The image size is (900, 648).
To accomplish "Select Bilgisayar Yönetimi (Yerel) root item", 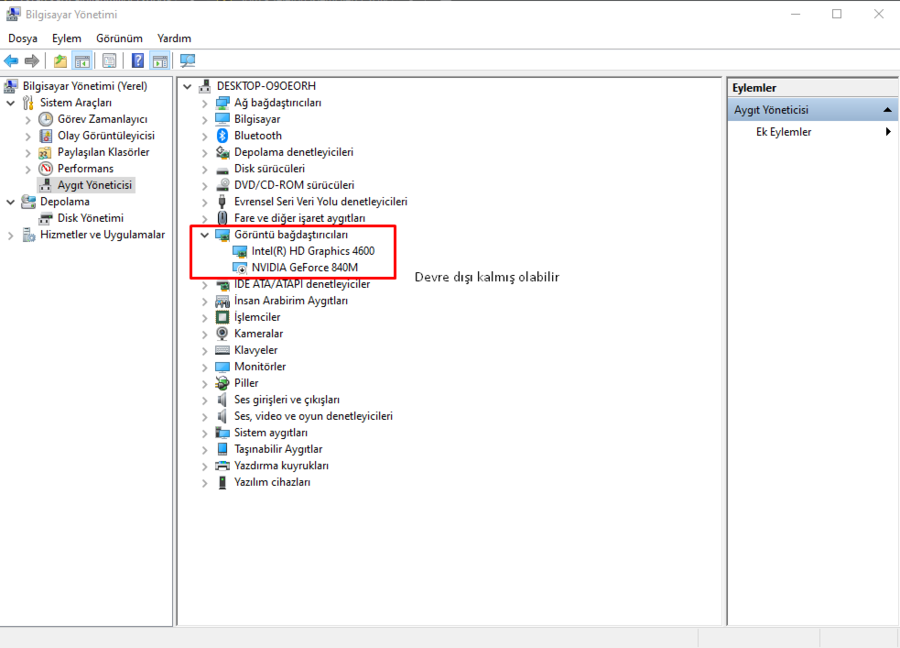I will (x=85, y=86).
